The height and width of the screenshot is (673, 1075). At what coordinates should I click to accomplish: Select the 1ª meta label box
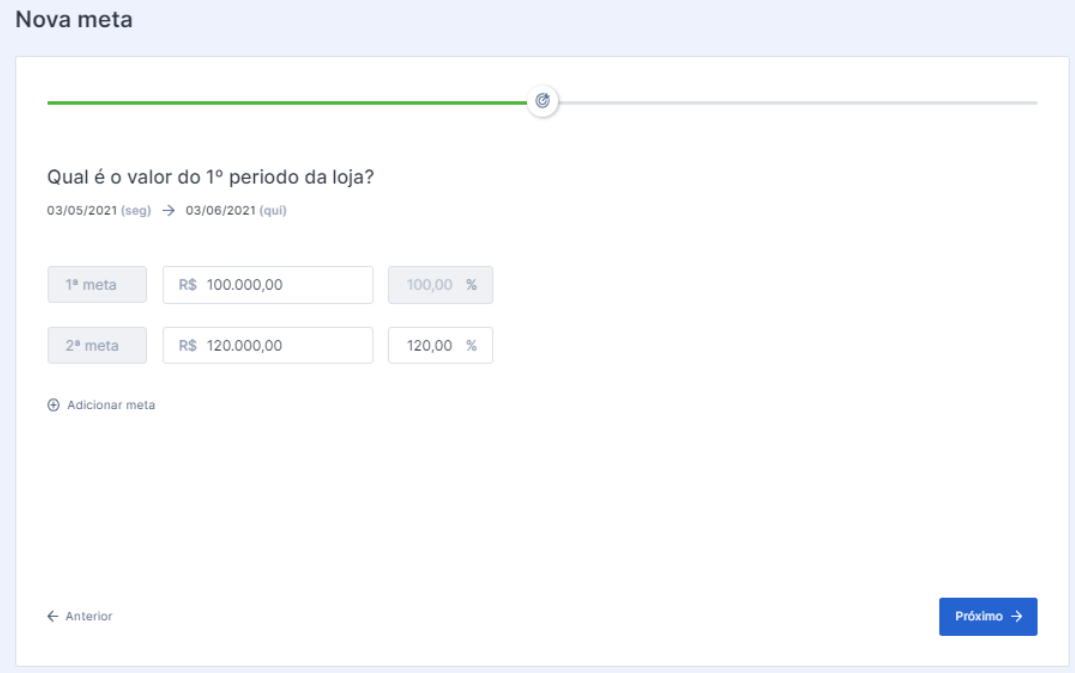click(x=97, y=285)
